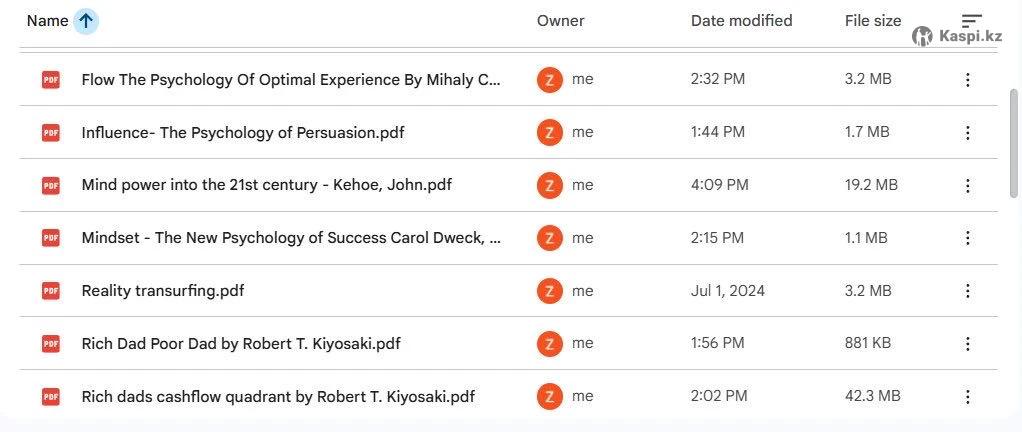Click the vertical scrollbar thumb
This screenshot has height=432, width=1022.
coord(1014,145)
